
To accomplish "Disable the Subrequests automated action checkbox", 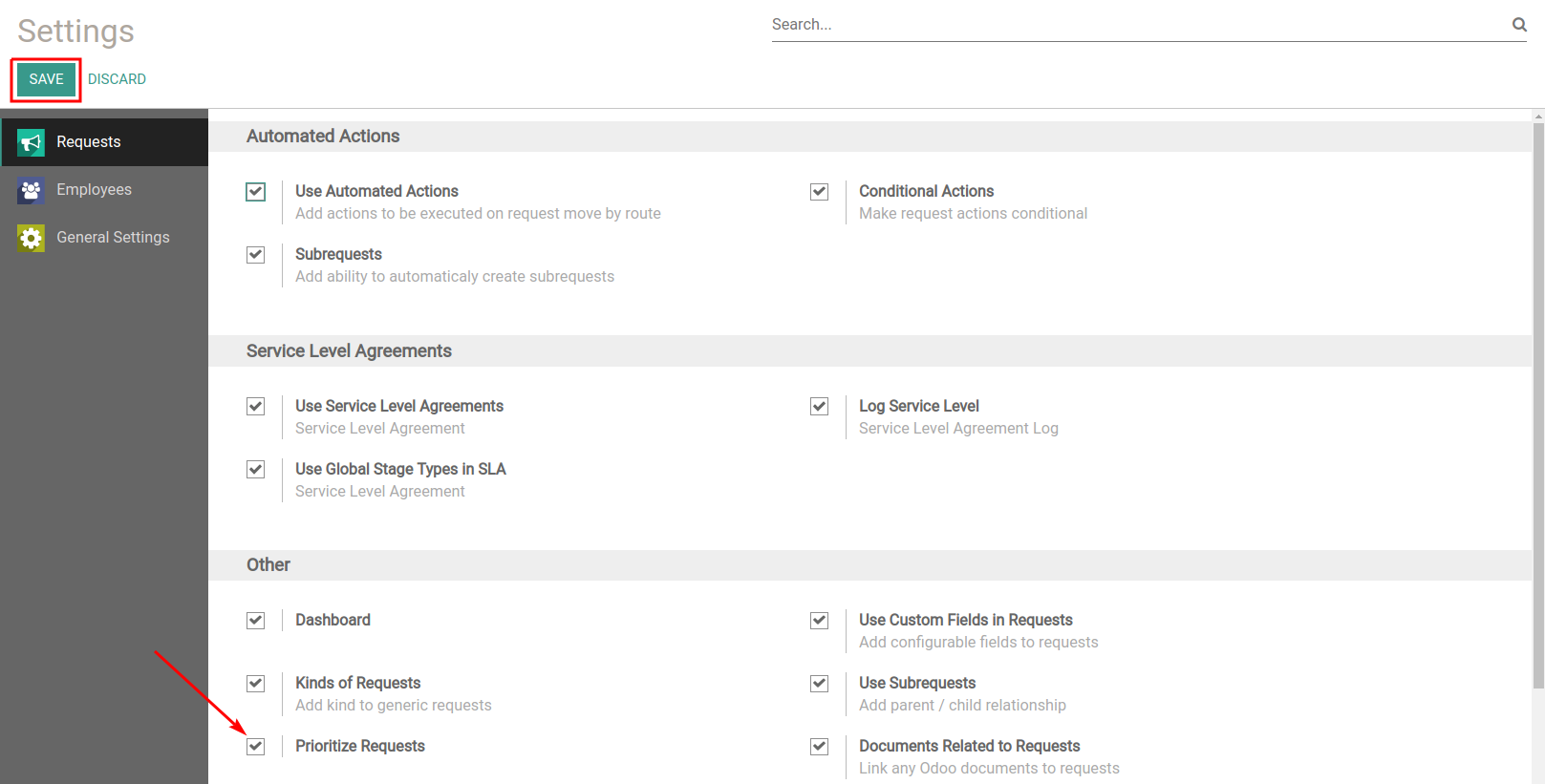I will (x=255, y=255).
